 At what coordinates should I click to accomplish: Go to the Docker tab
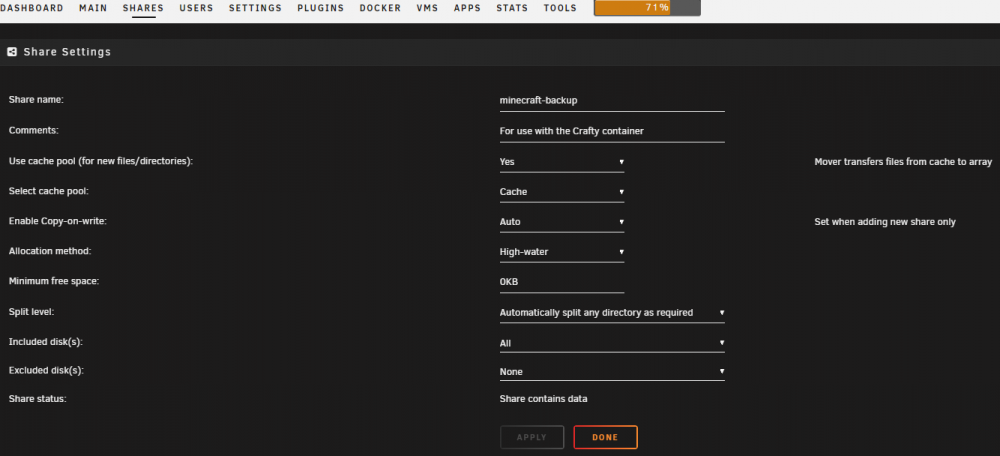click(380, 8)
